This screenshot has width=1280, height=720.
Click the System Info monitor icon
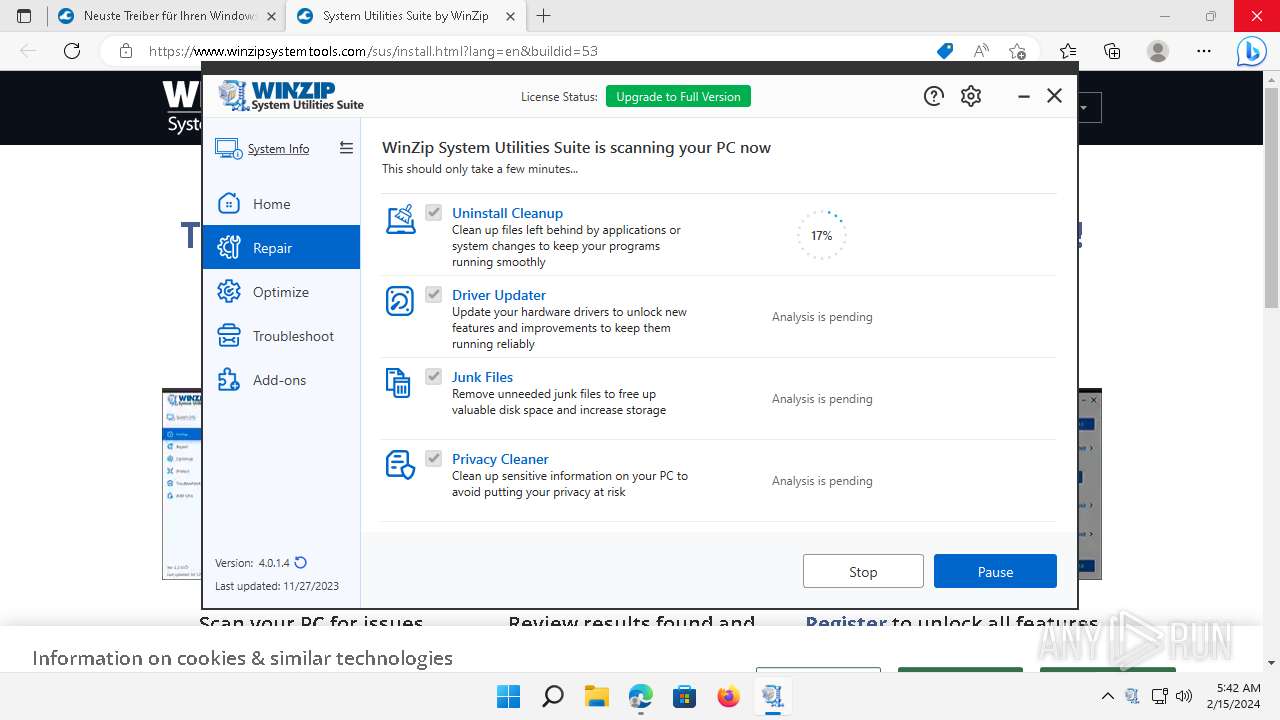[x=228, y=149]
